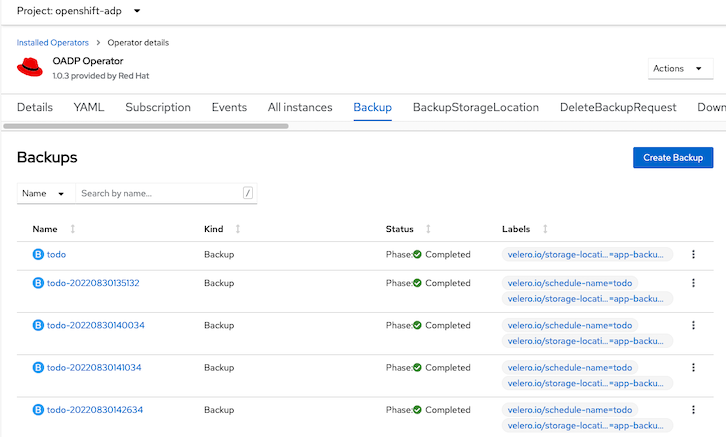
Task: Click the B badge beside todo-20220830141034
Action: 38,367
